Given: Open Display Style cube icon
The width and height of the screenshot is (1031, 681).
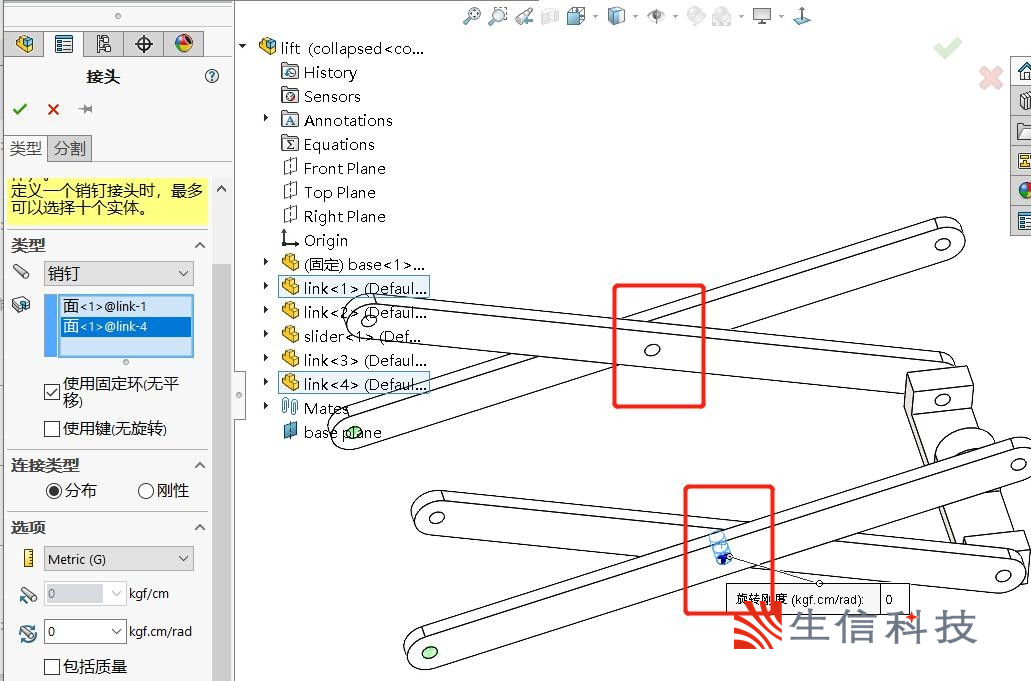Looking at the screenshot, I should click(616, 16).
